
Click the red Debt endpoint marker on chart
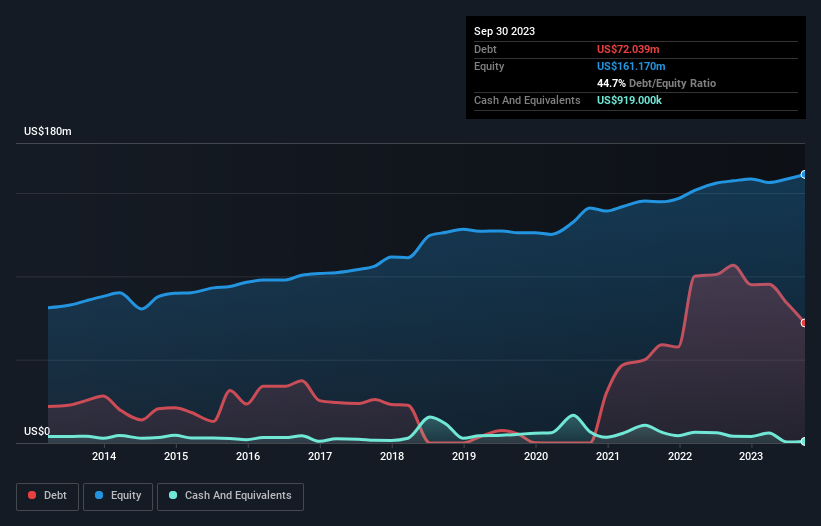pos(803,322)
